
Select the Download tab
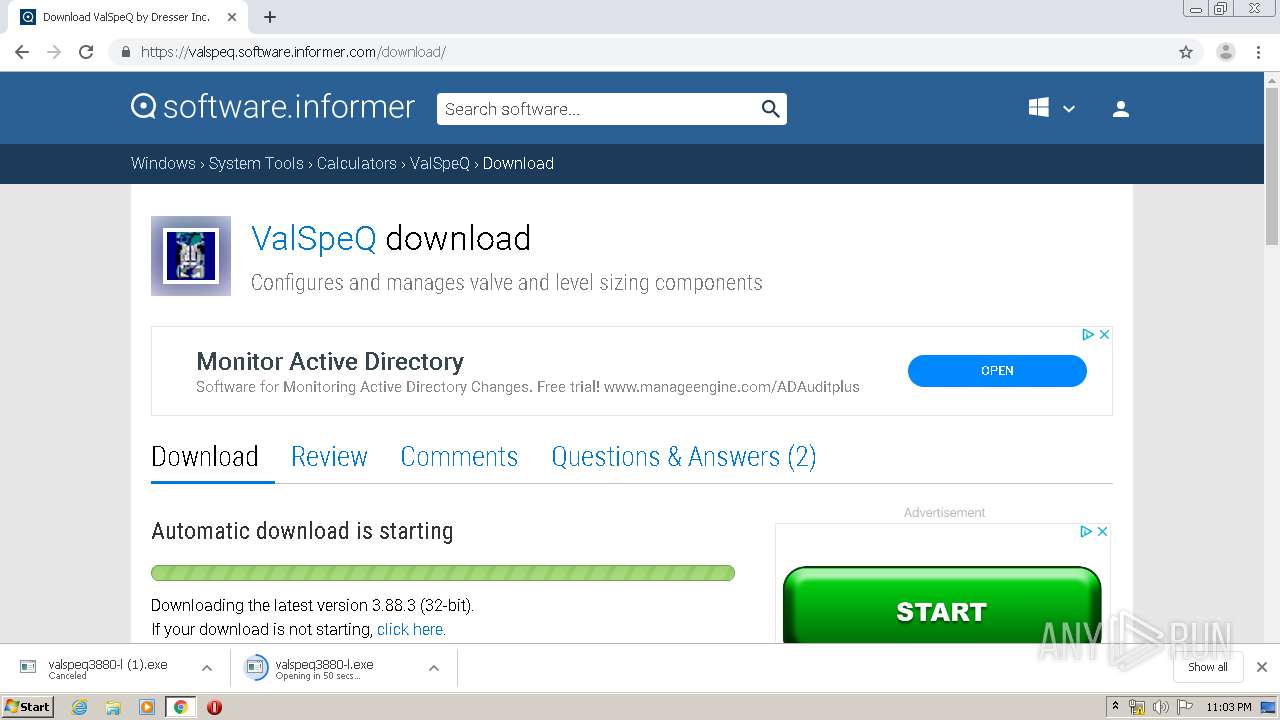click(x=205, y=457)
